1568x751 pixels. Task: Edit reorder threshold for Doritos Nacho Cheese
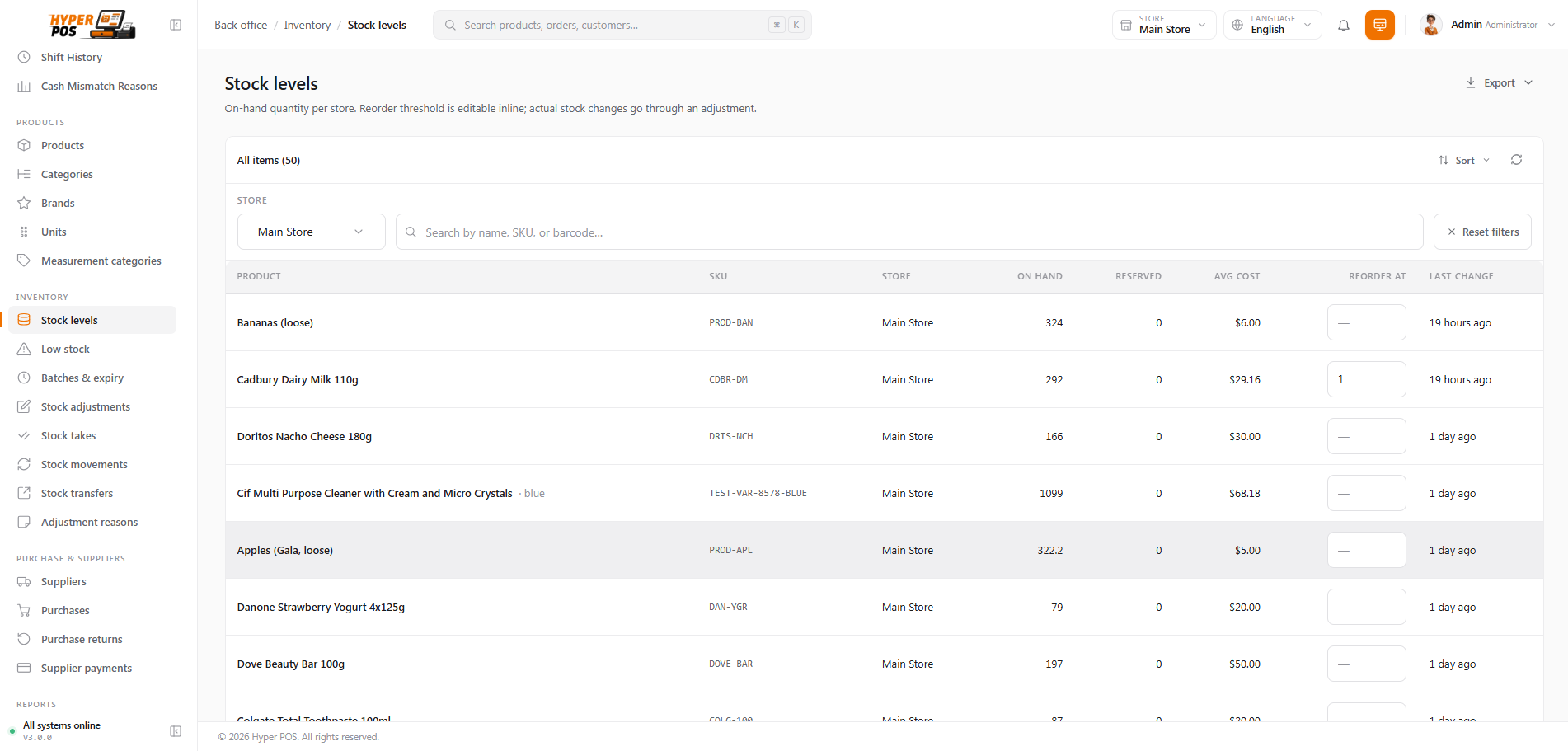(x=1366, y=436)
